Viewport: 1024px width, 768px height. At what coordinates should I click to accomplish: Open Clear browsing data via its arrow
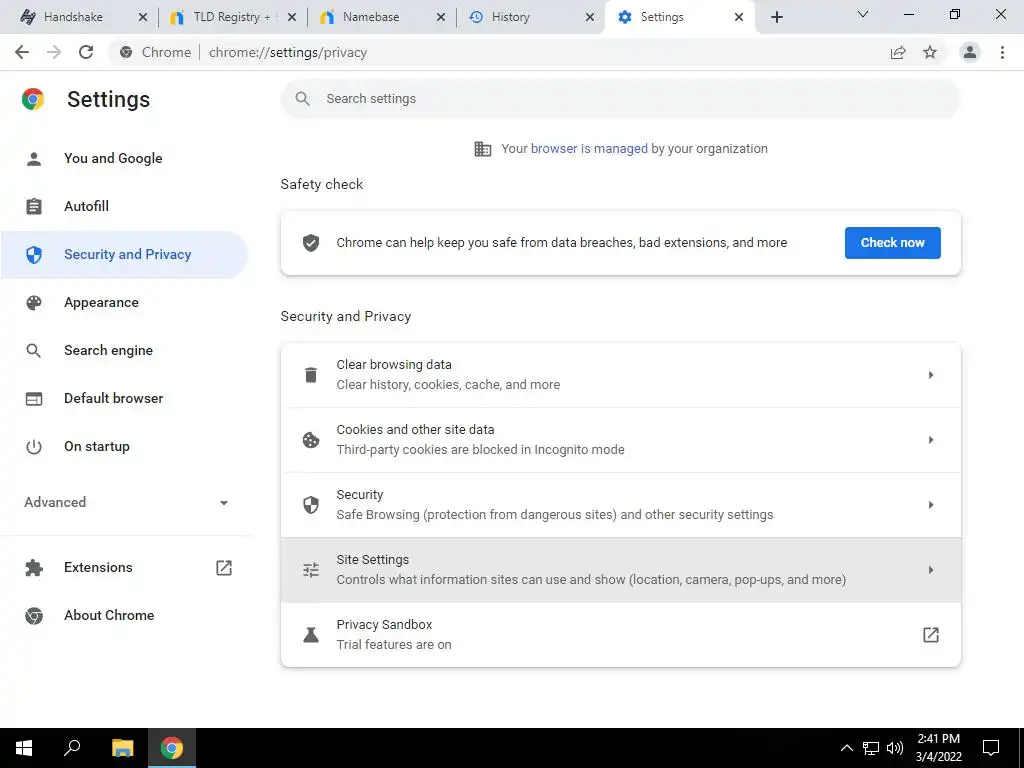(931, 375)
